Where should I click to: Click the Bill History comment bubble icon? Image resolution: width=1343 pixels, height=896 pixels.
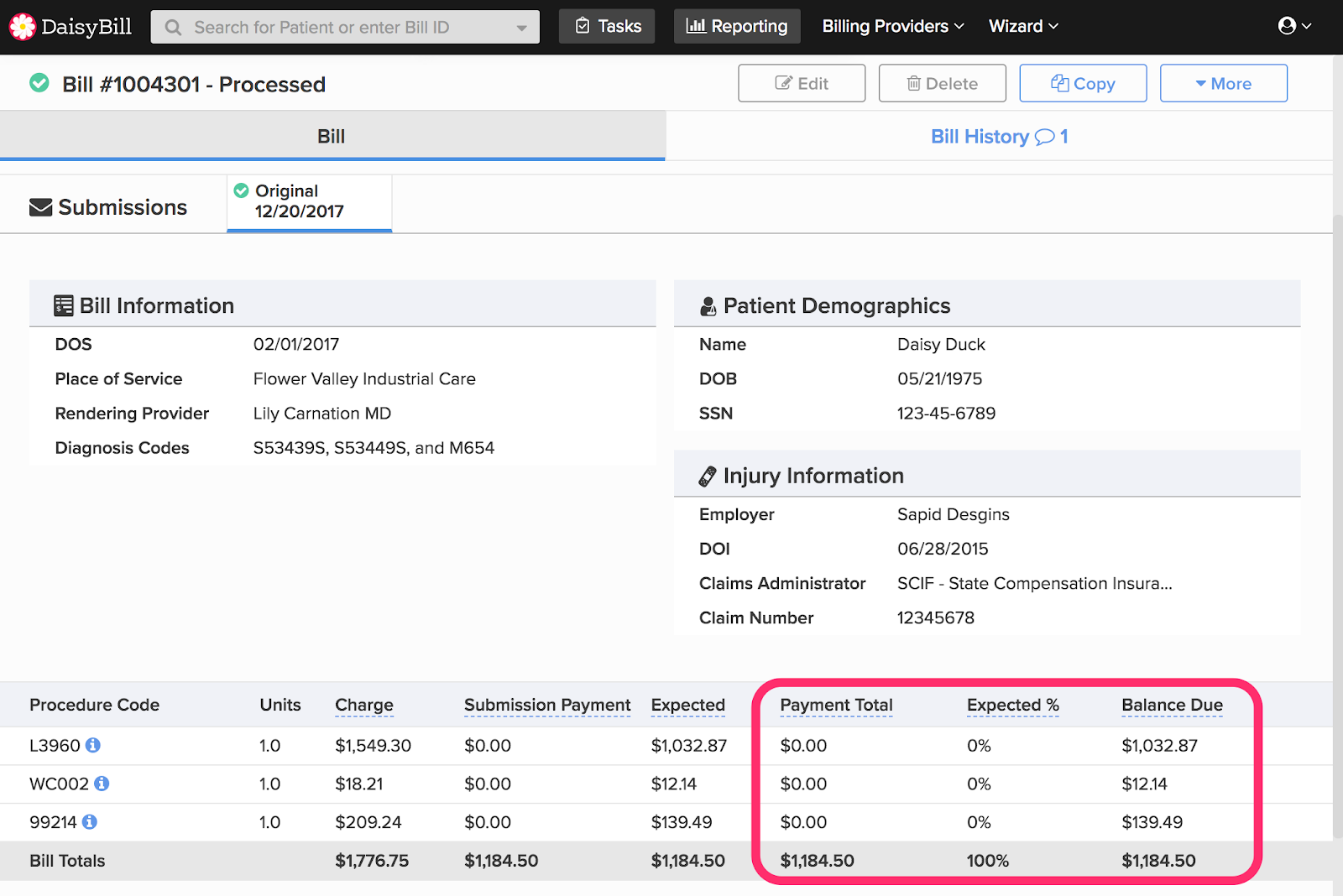tap(1045, 137)
